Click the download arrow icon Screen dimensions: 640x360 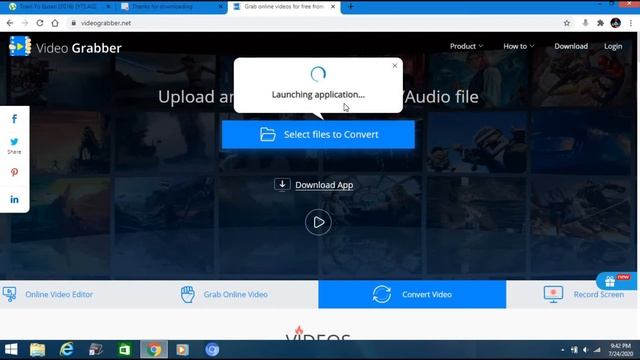tap(282, 184)
